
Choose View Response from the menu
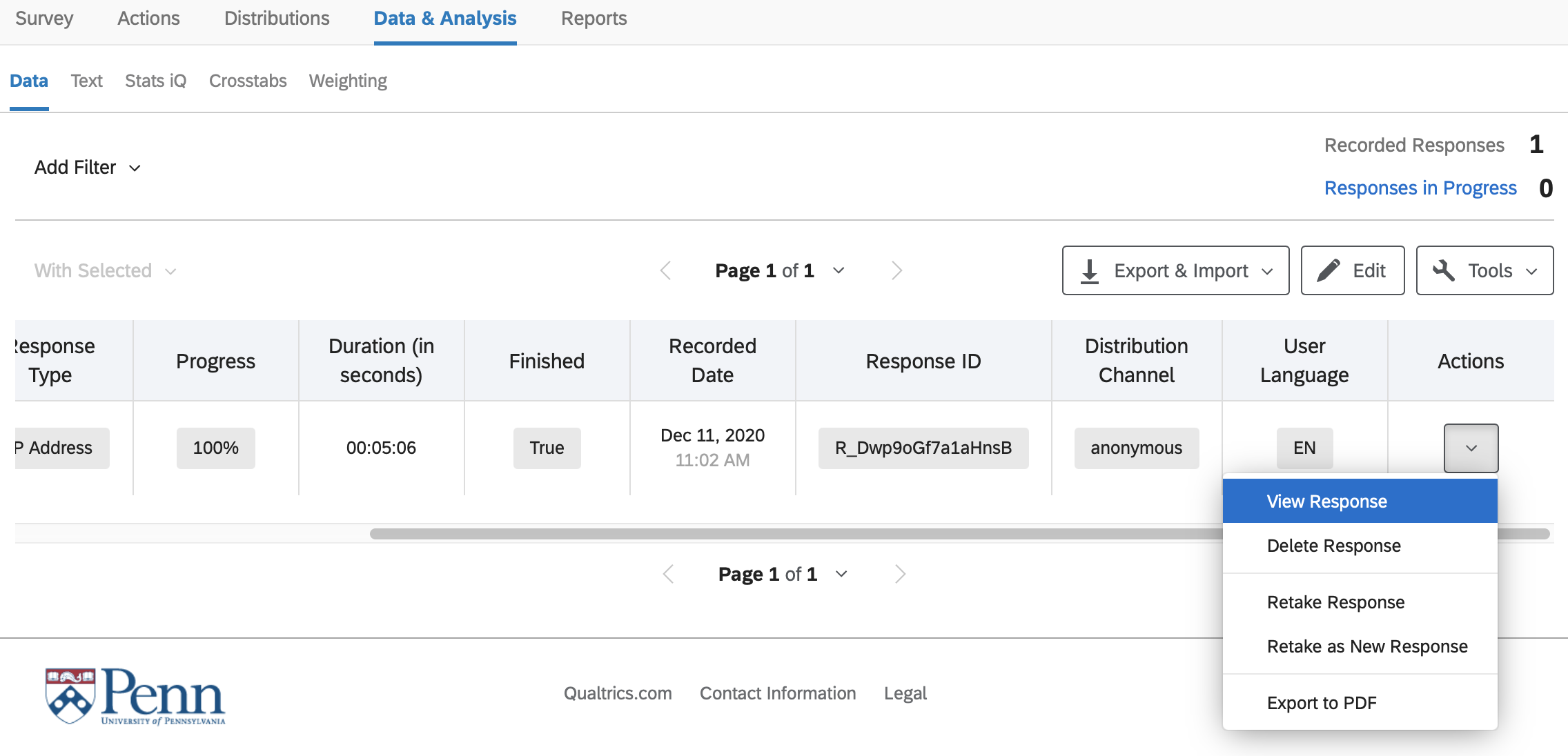[x=1360, y=501]
